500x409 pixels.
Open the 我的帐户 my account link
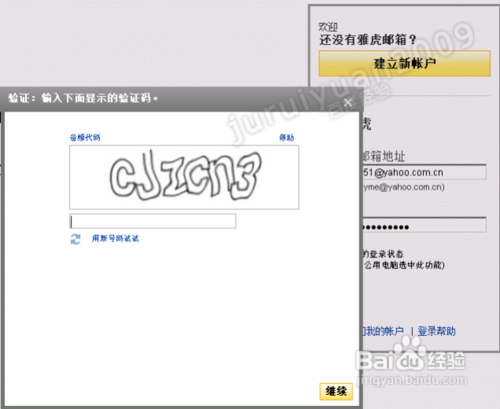[x=383, y=331]
